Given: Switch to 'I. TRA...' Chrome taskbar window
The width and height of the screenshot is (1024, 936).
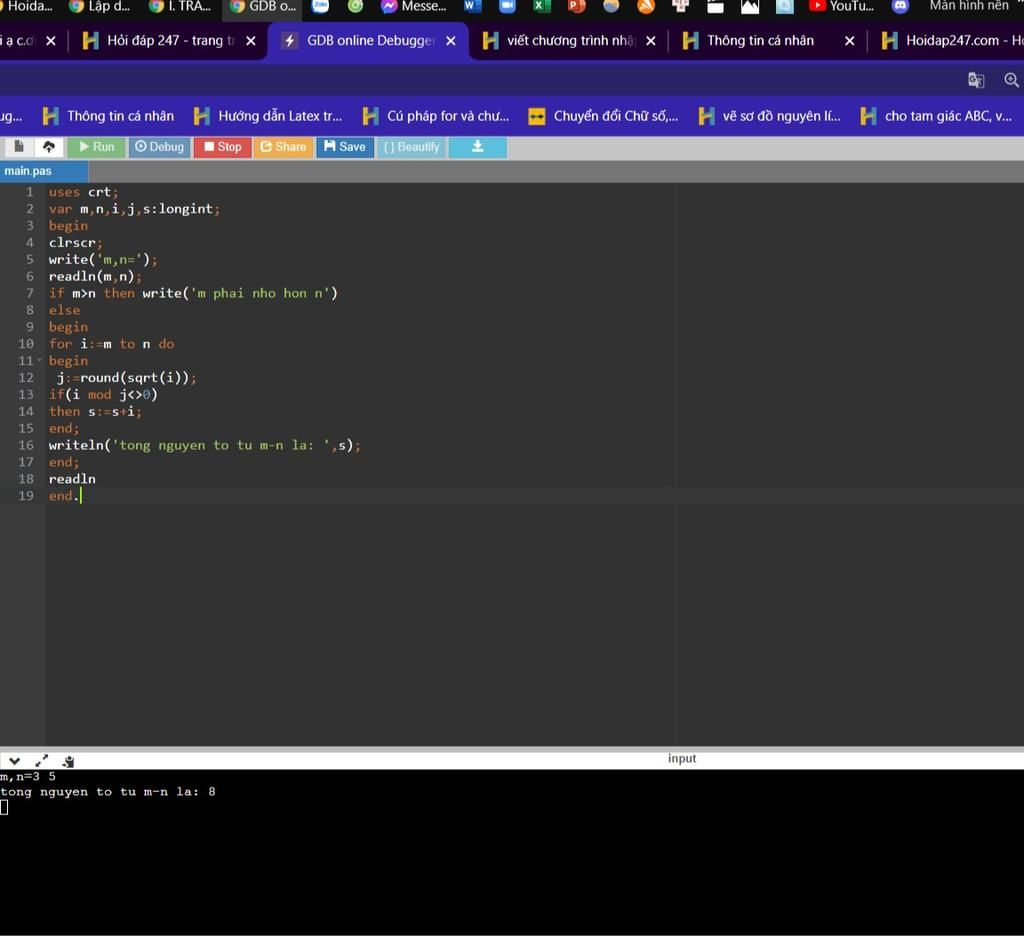Looking at the screenshot, I should (180, 6).
